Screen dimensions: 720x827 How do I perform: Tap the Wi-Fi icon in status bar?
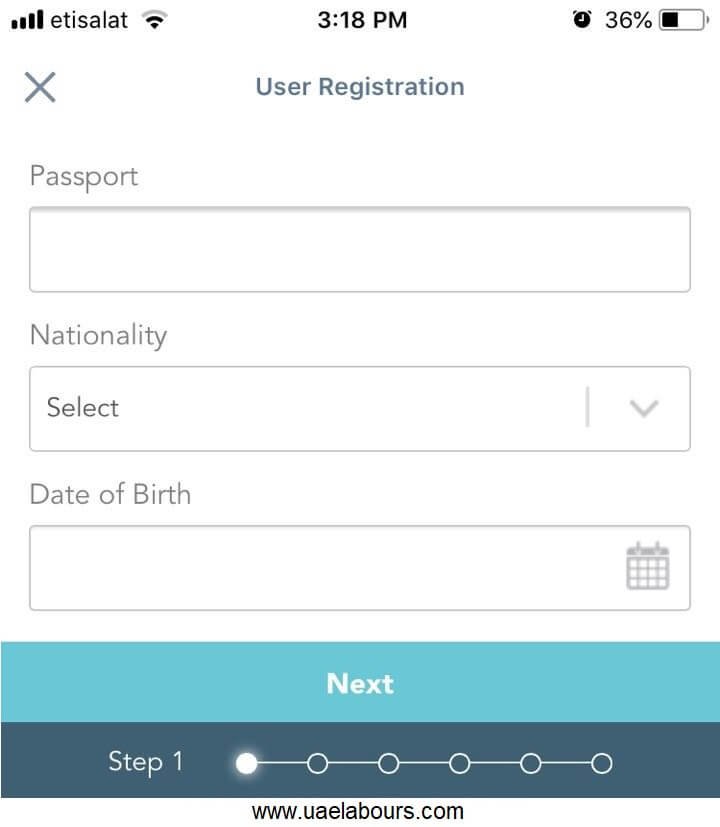(155, 20)
